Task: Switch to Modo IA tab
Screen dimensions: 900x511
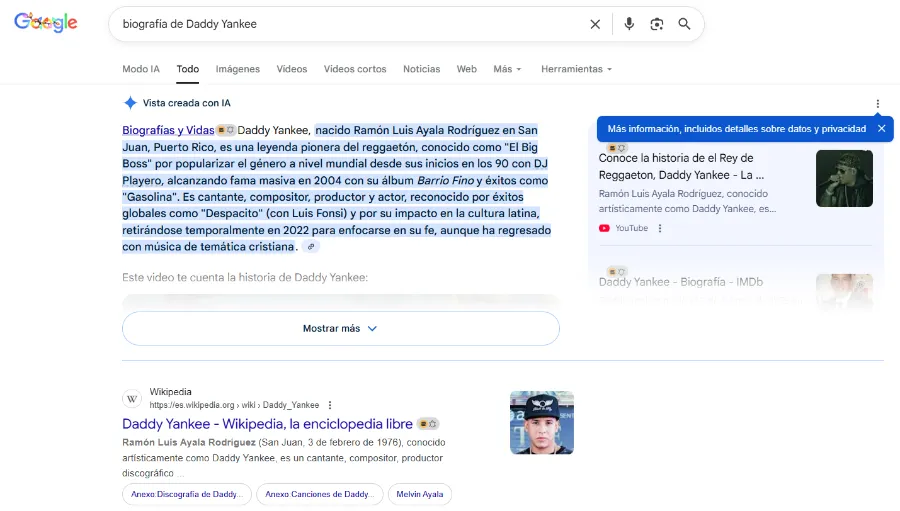Action: (141, 69)
